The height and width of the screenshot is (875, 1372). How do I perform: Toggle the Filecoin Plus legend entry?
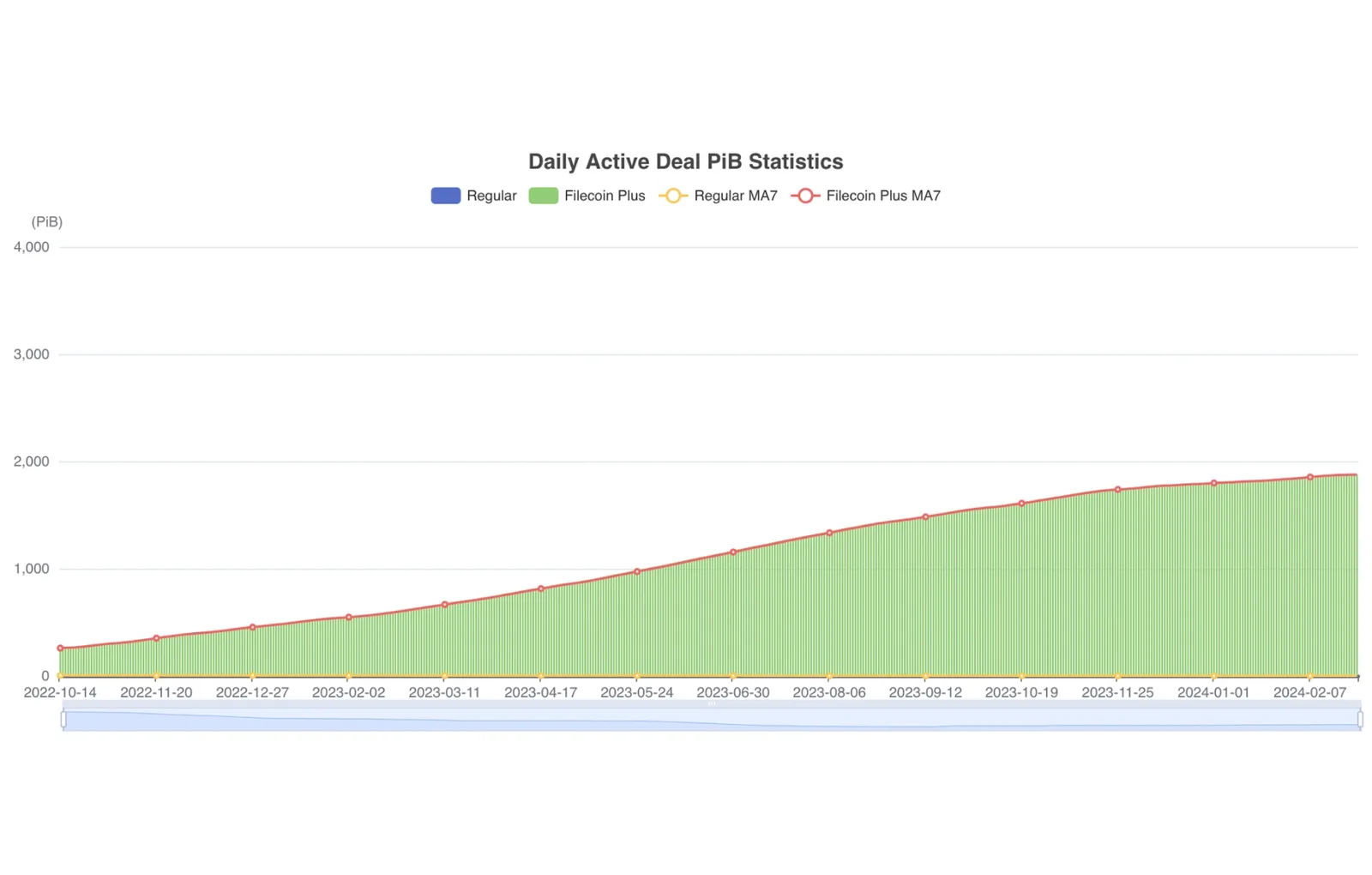(x=587, y=196)
